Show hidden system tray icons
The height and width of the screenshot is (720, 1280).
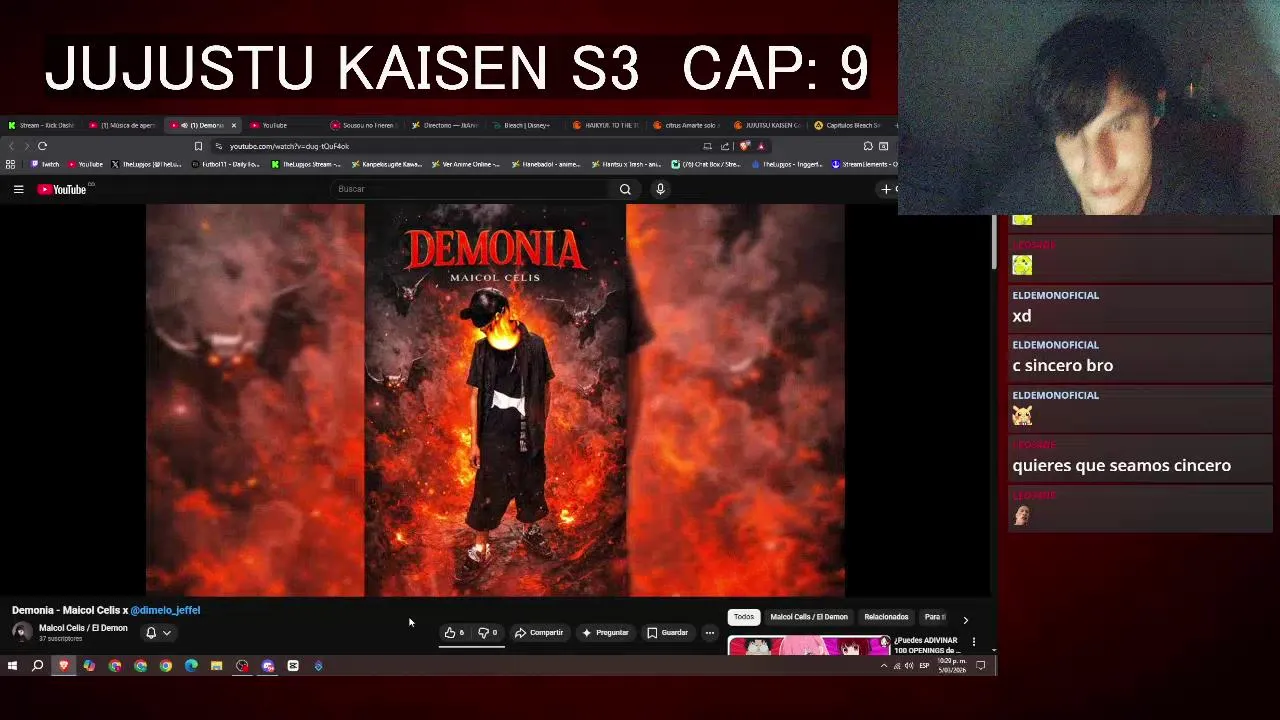pos(883,665)
